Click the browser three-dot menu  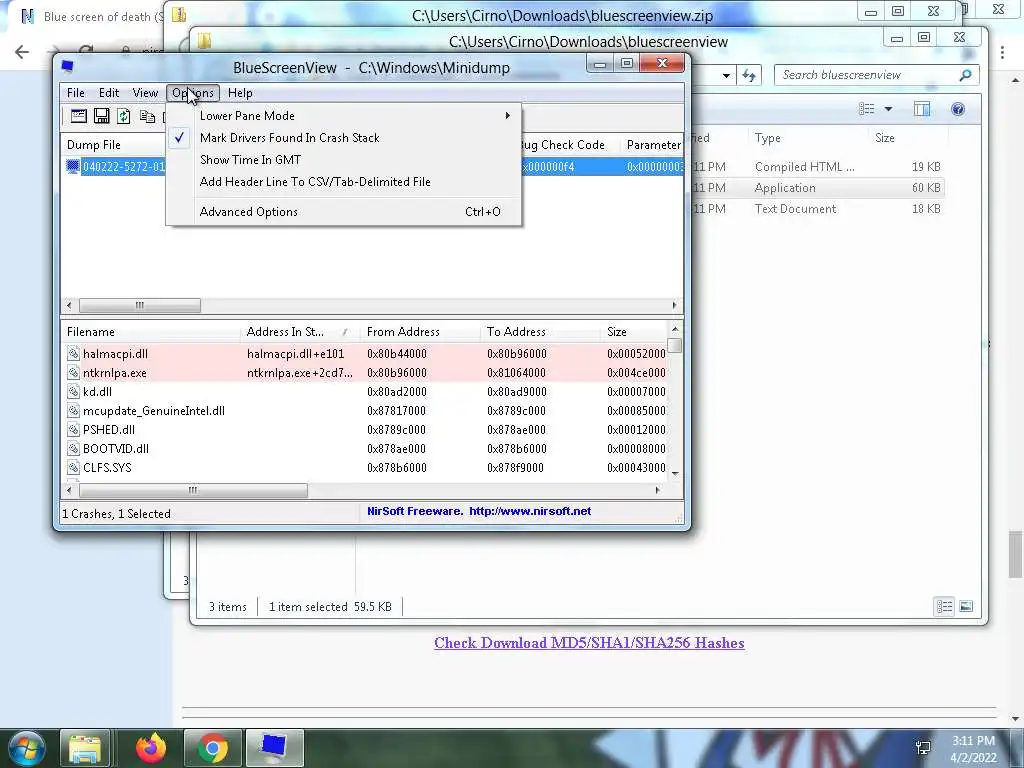1002,52
